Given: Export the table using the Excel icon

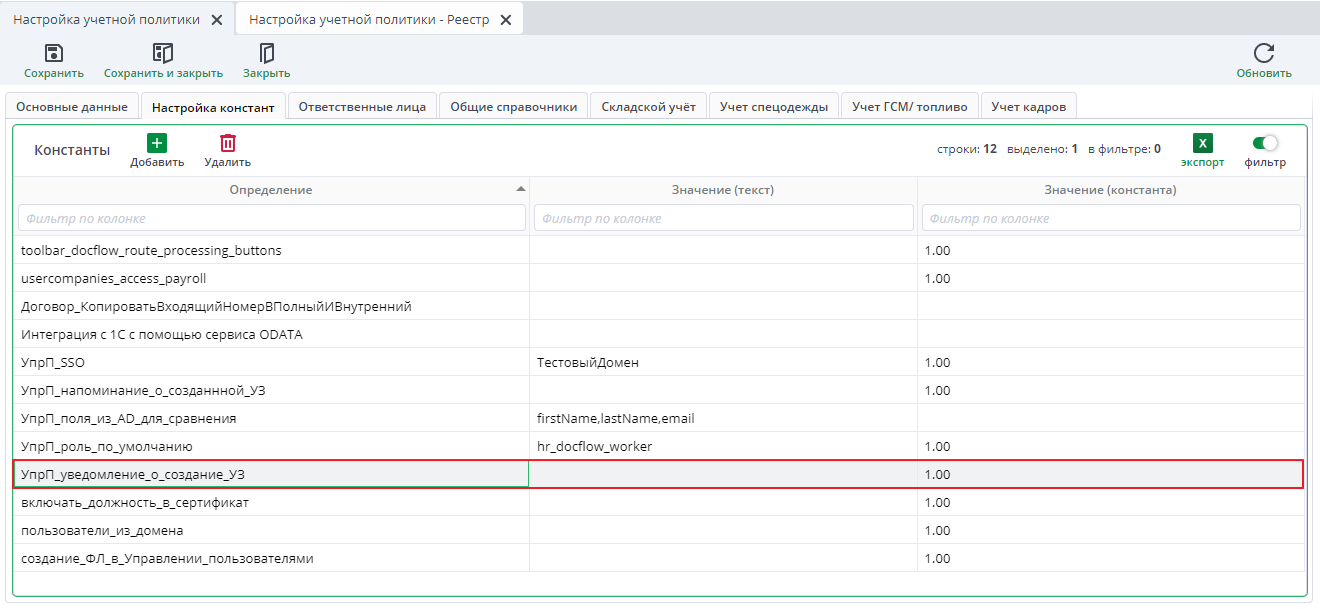Looking at the screenshot, I should click(x=1203, y=143).
